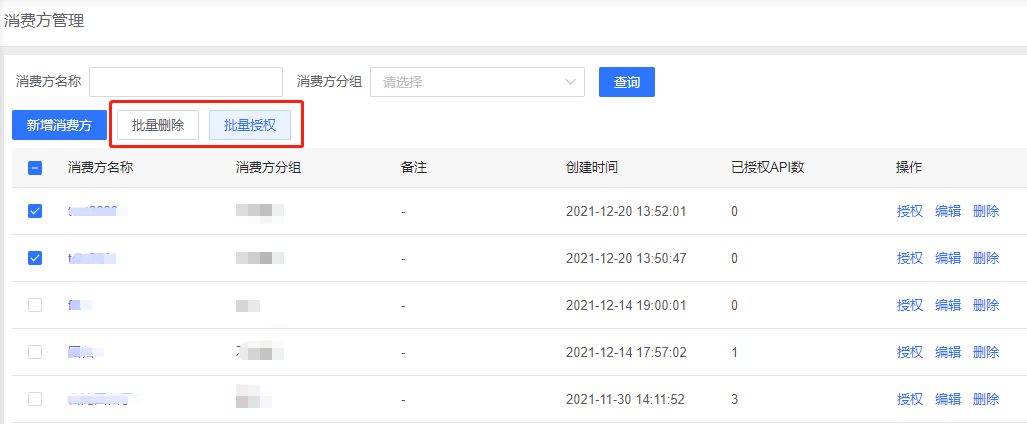The height and width of the screenshot is (424, 1027).
Task: Click the 创建时间 column header
Action: pos(591,168)
